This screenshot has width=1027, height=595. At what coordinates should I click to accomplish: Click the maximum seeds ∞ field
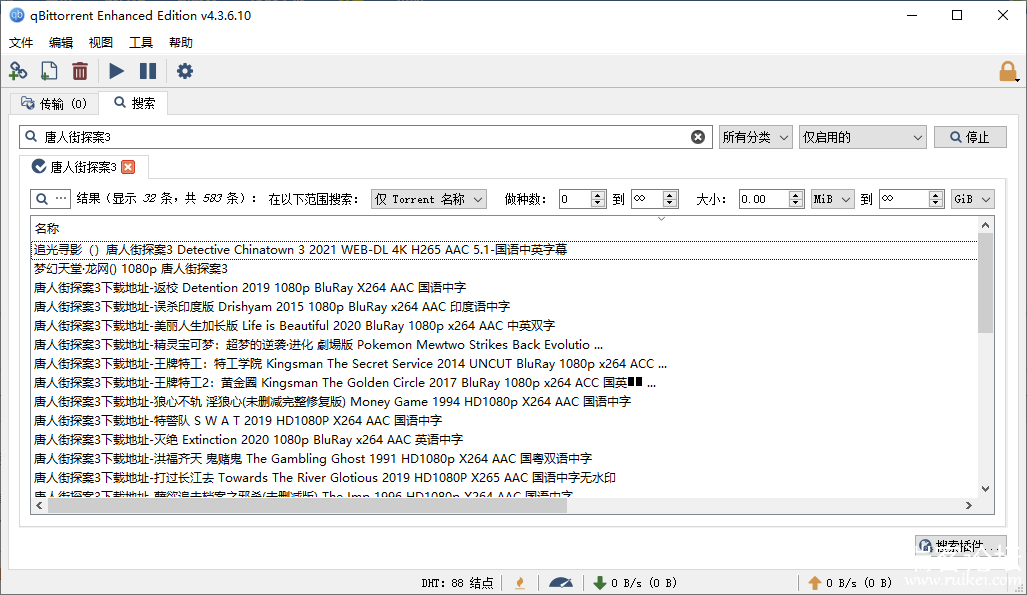647,199
